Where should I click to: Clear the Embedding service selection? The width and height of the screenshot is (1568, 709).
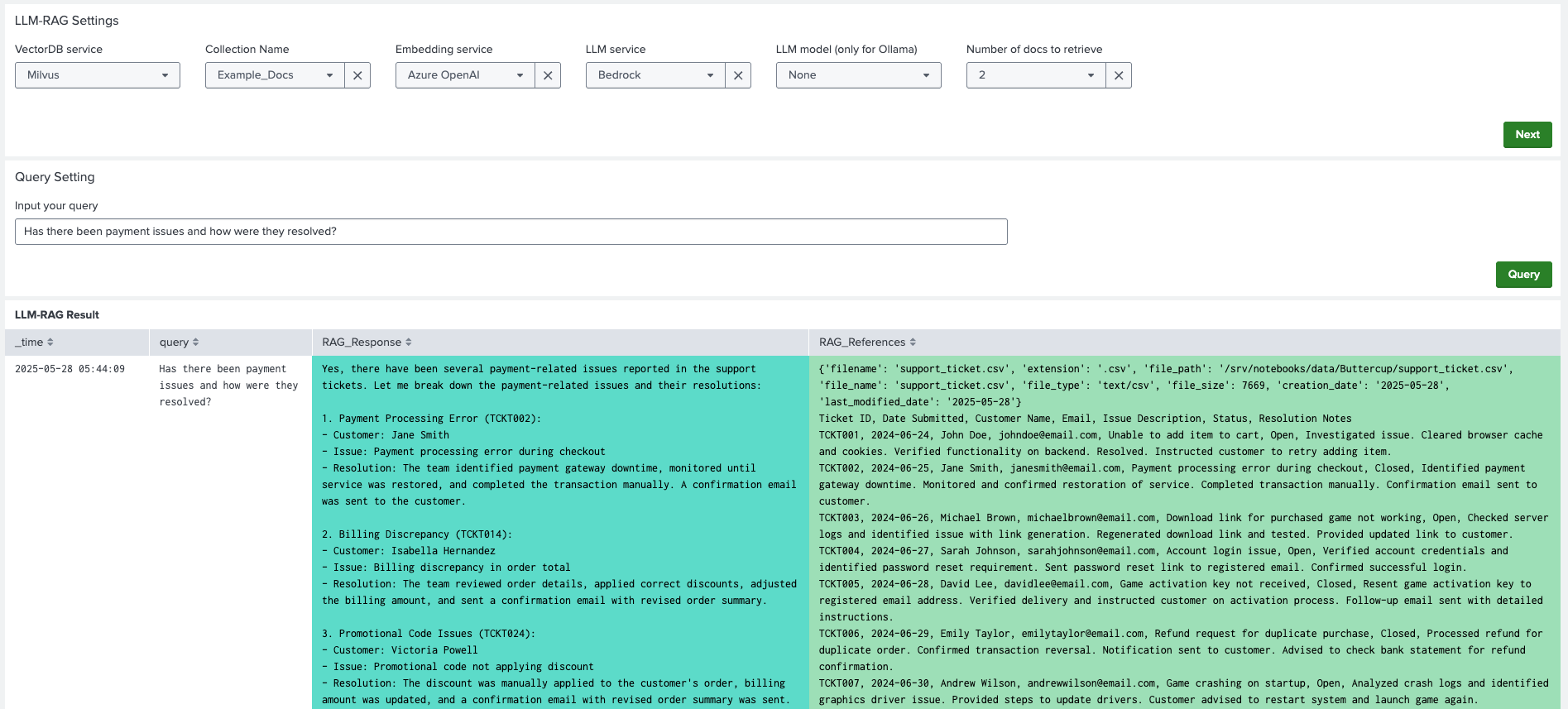[548, 75]
